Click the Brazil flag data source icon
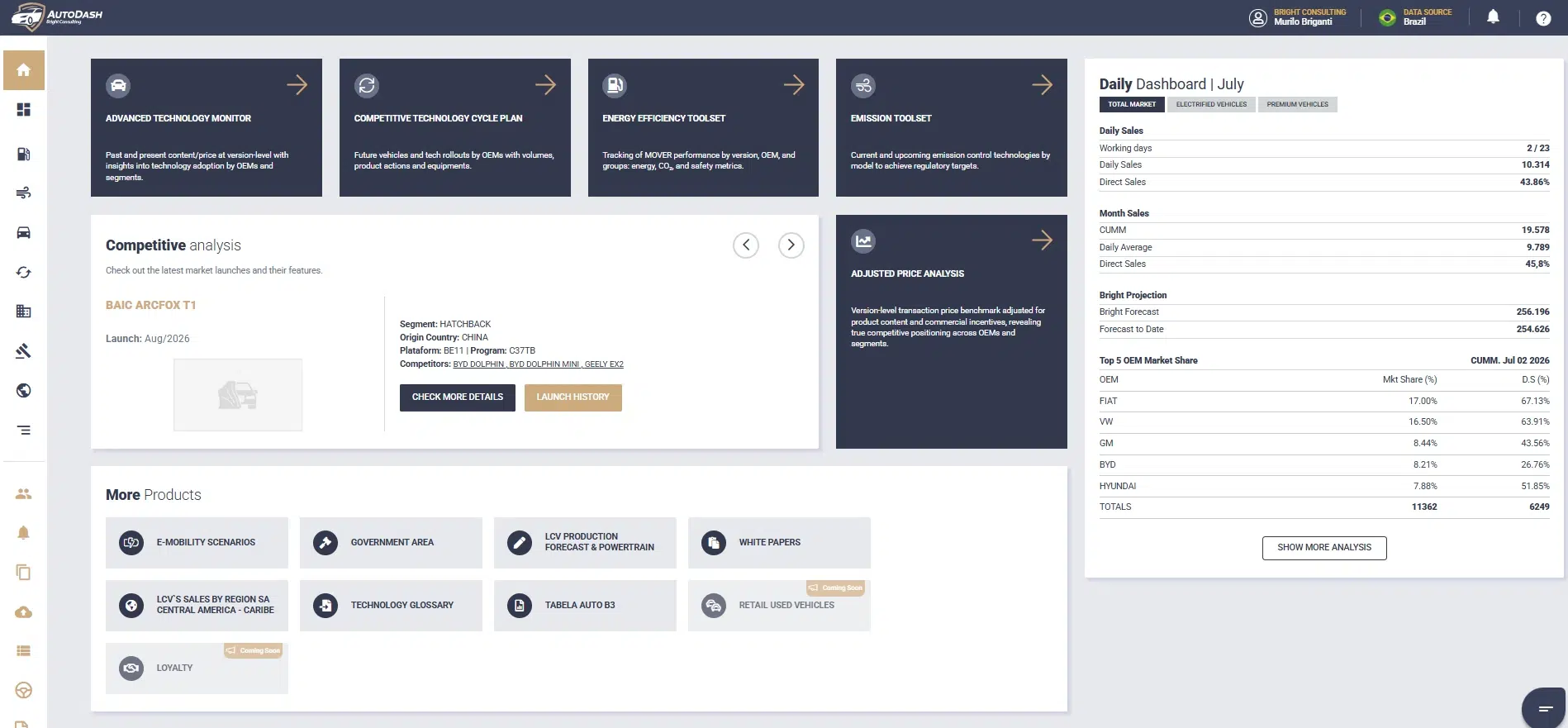This screenshot has width=1568, height=728. point(1388,18)
